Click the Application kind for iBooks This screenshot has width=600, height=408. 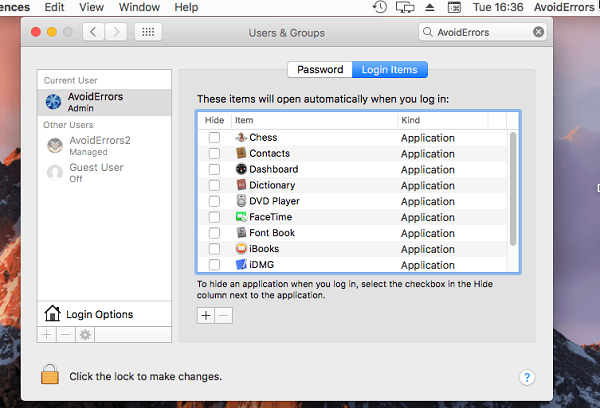point(428,249)
